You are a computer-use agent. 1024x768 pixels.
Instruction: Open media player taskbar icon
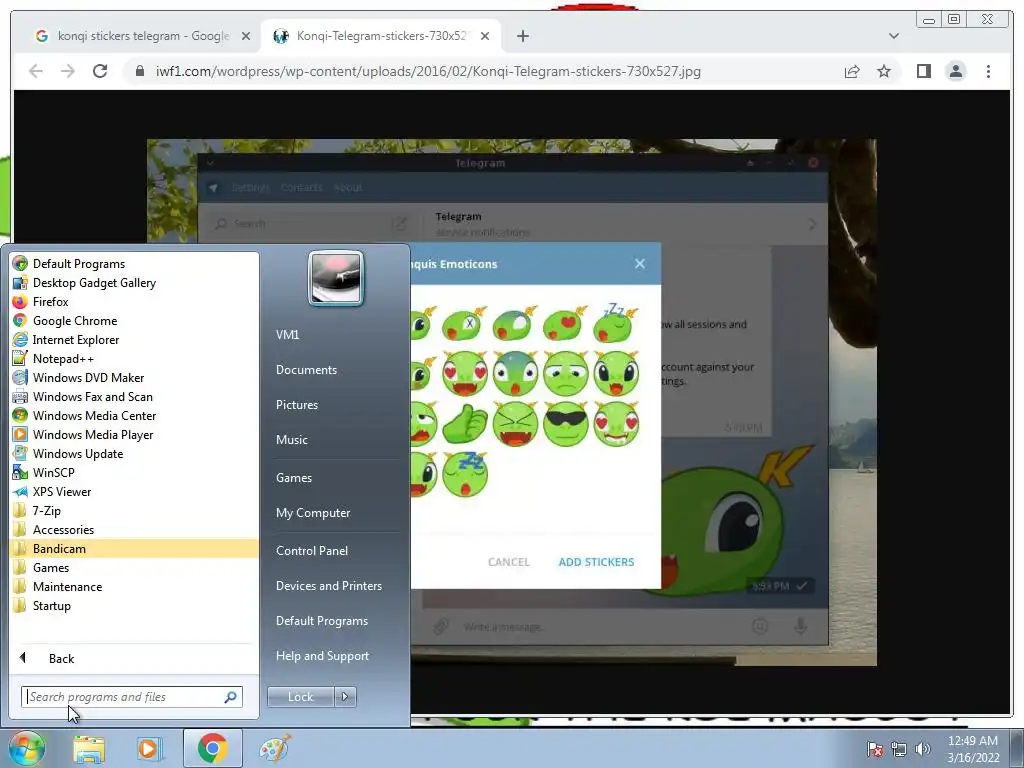[x=149, y=749]
